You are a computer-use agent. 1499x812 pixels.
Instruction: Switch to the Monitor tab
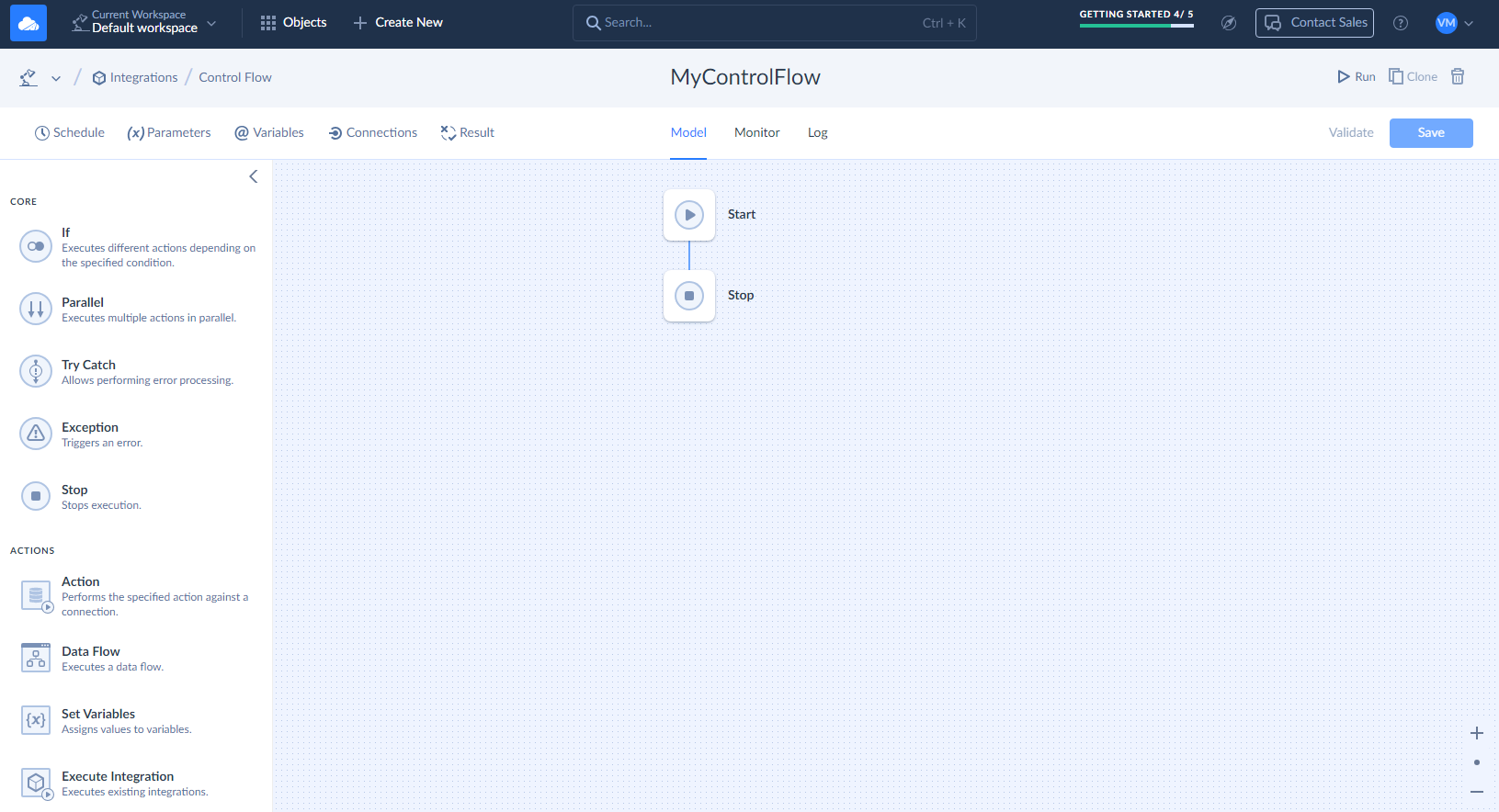(x=756, y=132)
